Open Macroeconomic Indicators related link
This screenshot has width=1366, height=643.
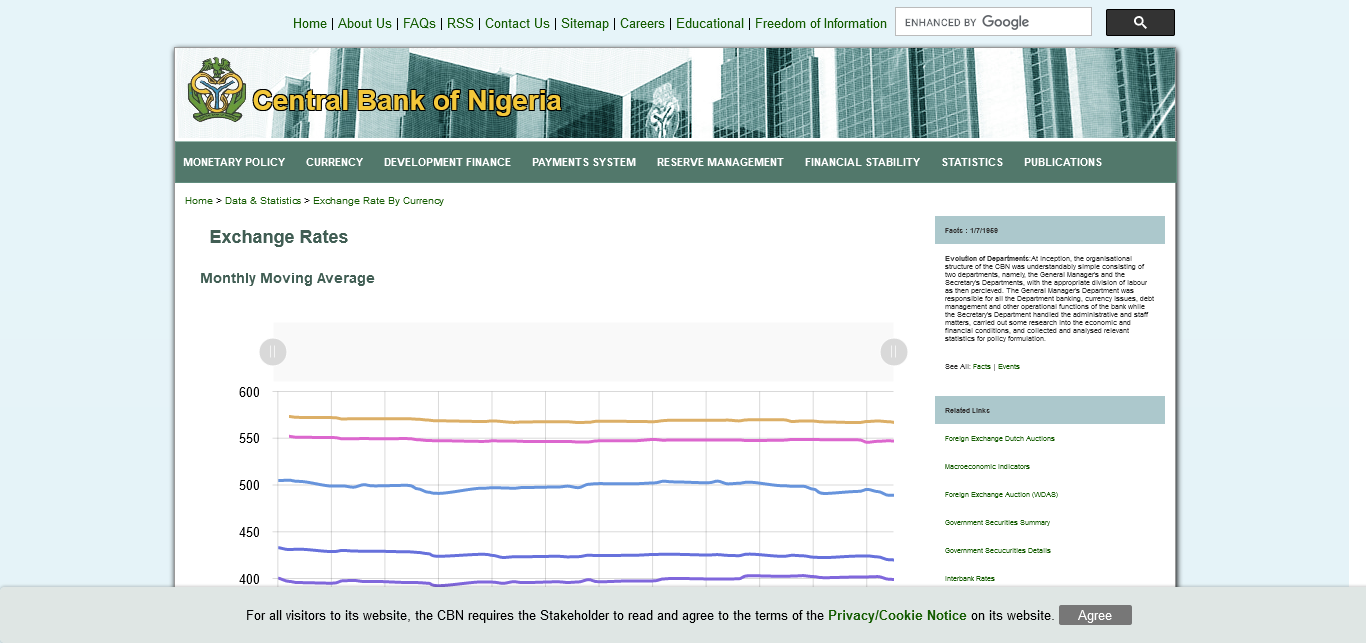point(985,467)
